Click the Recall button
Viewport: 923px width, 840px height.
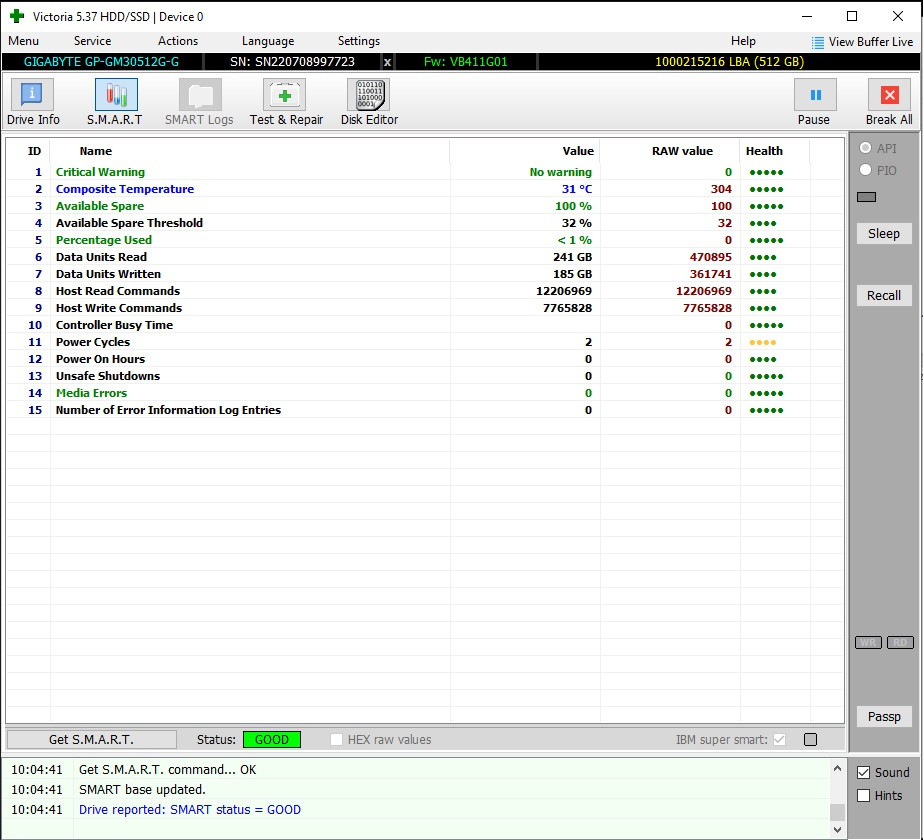click(x=883, y=296)
